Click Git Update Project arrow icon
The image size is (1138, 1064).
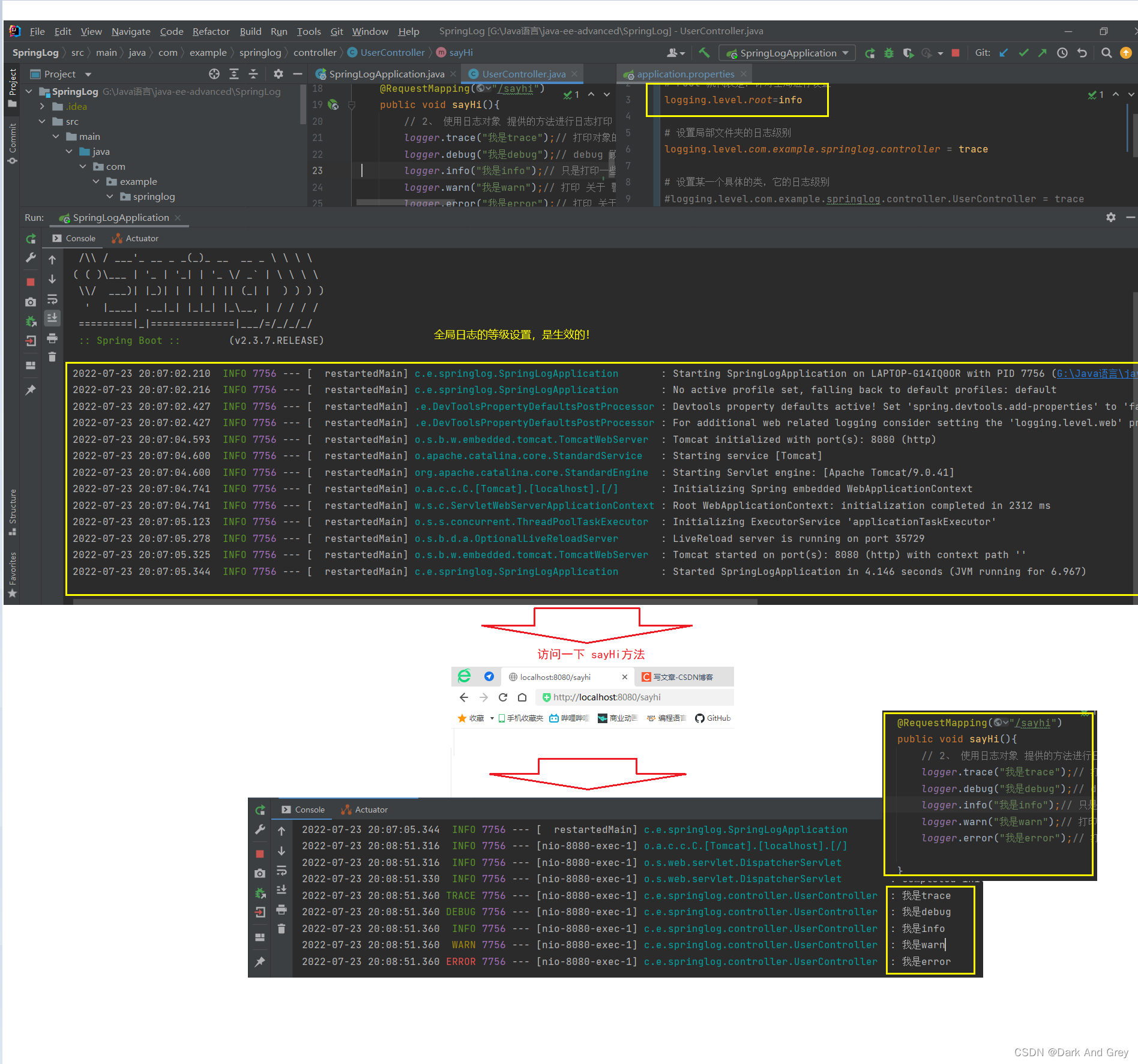point(1004,53)
